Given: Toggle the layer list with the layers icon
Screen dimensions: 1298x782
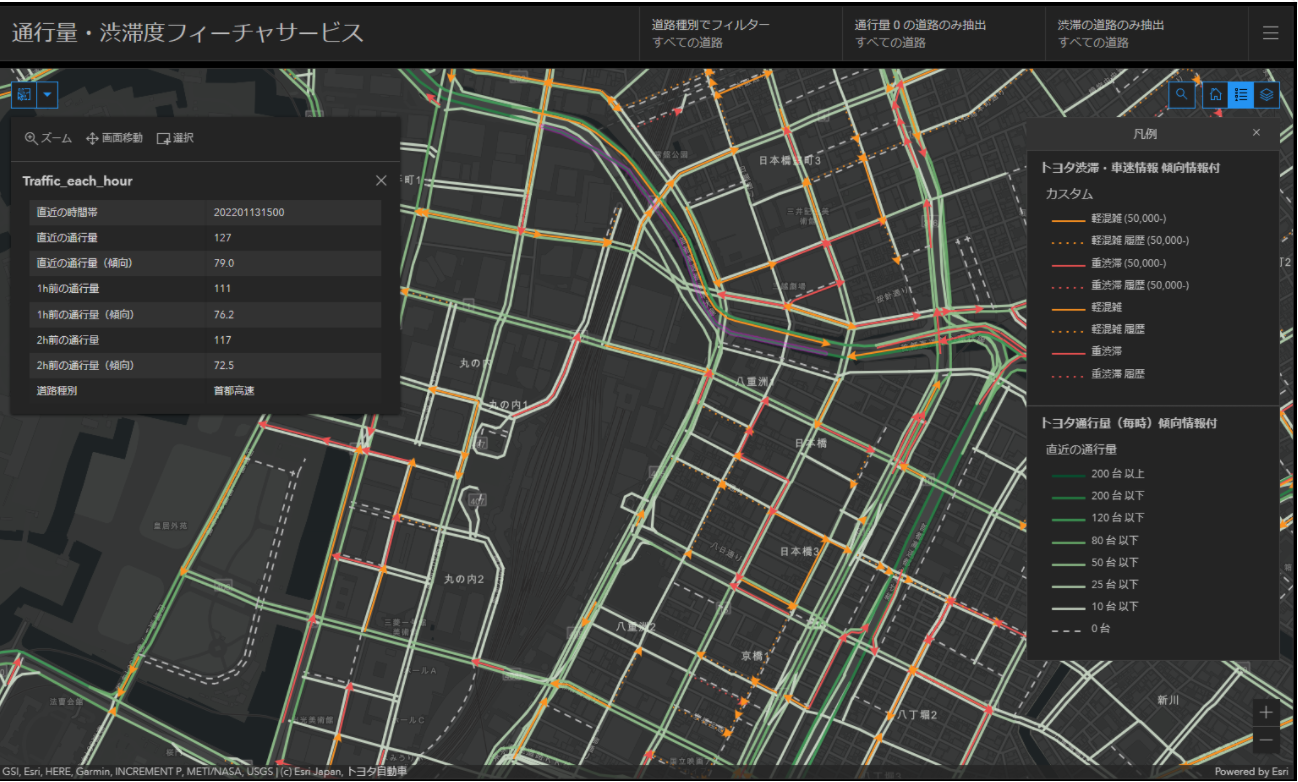Looking at the screenshot, I should pyautogui.click(x=1268, y=94).
